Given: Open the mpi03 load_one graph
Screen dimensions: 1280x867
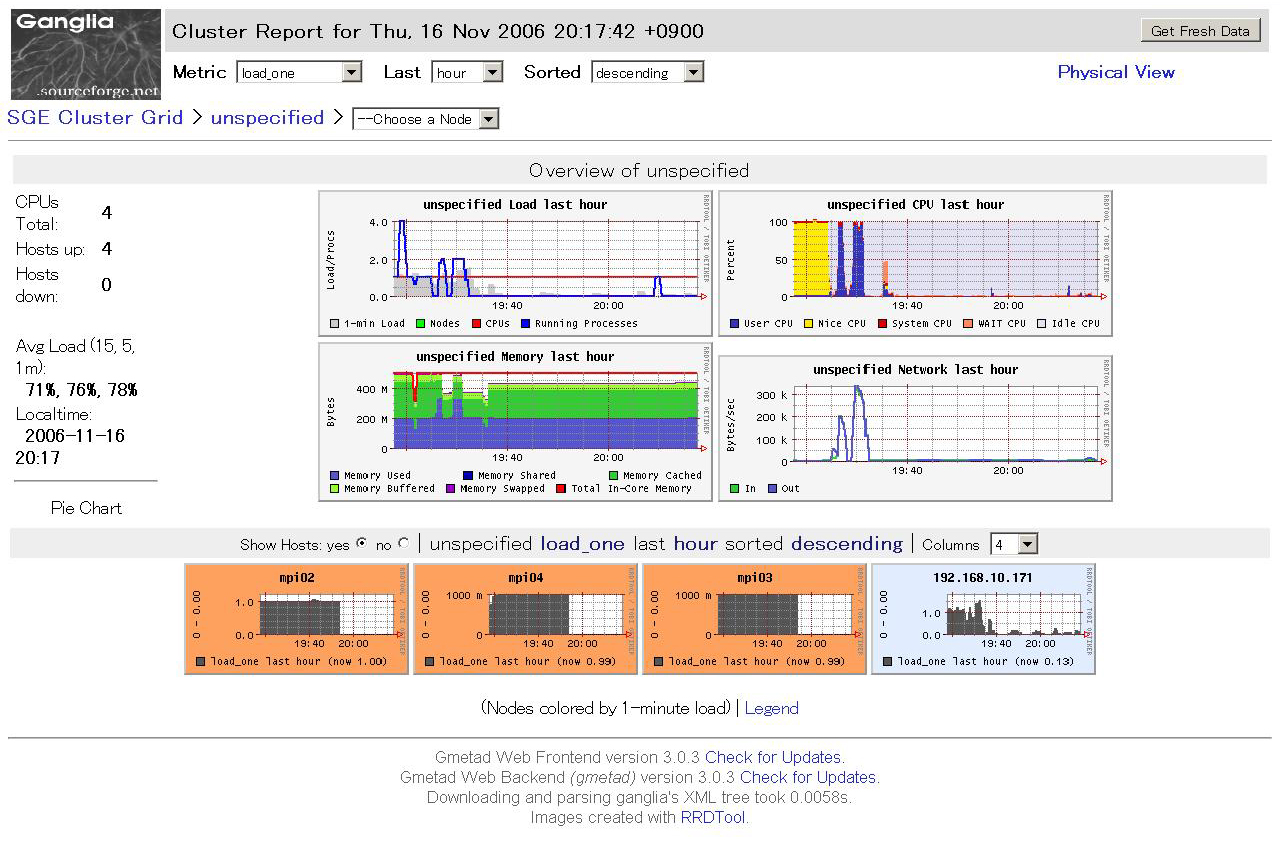Looking at the screenshot, I should click(753, 618).
